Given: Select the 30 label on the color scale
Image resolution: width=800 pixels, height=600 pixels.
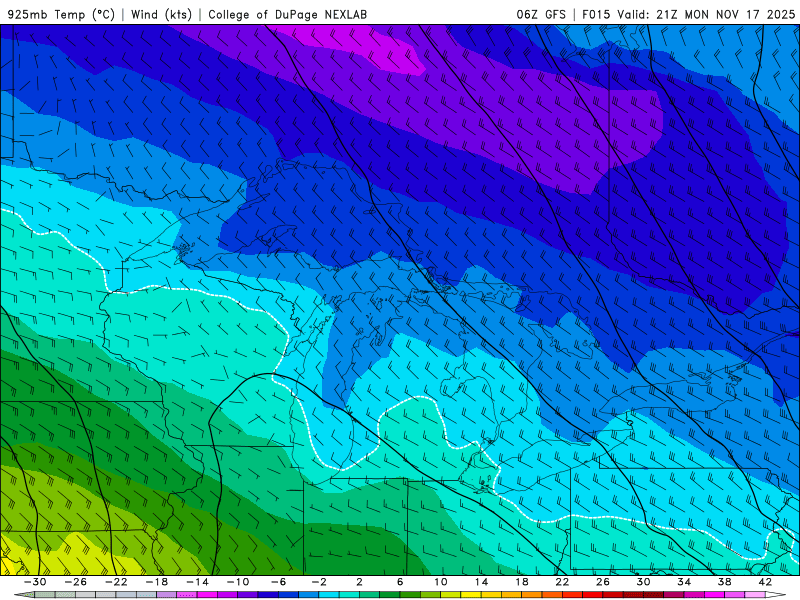Looking at the screenshot, I should click(x=643, y=582).
